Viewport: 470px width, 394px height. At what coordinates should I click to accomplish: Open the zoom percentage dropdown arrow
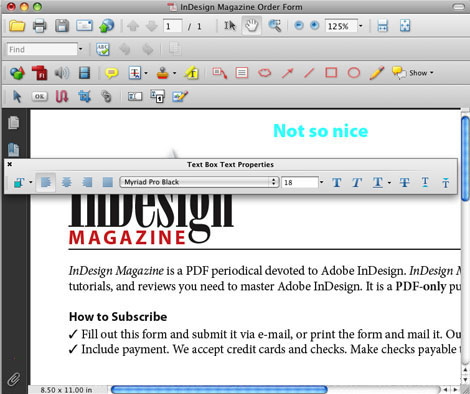(x=361, y=26)
